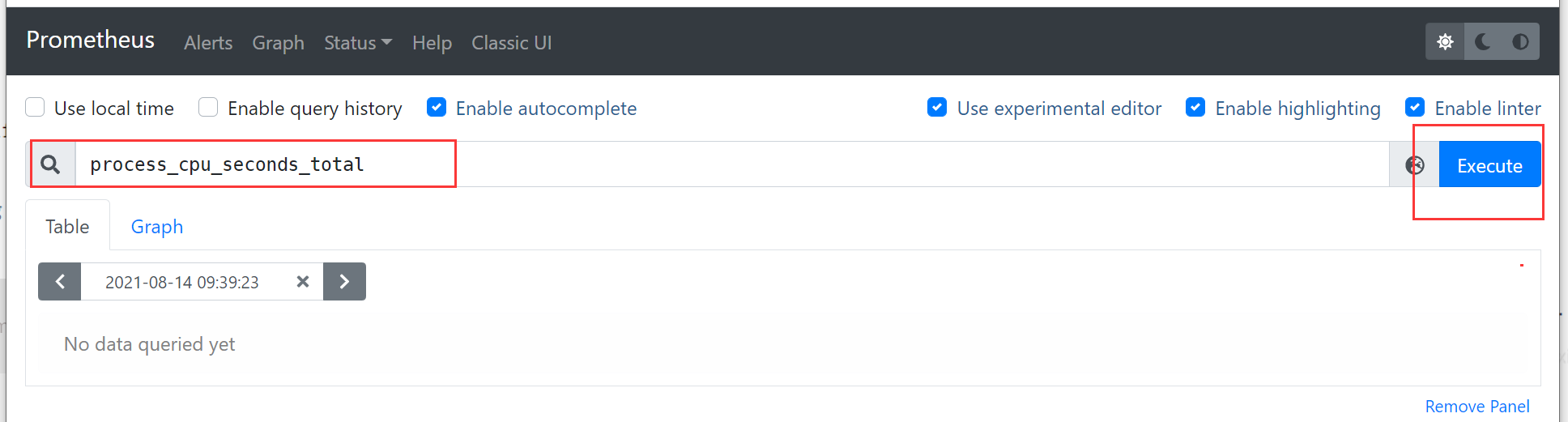Screen dimensions: 1568x422
Task: Switch to the Graph panel tab
Action: (x=157, y=227)
